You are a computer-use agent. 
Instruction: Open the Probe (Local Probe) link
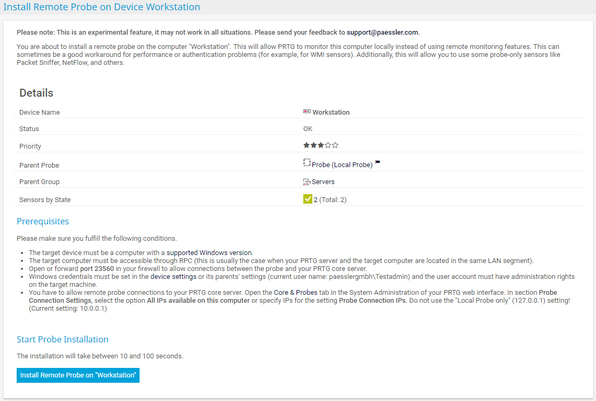(x=342, y=165)
